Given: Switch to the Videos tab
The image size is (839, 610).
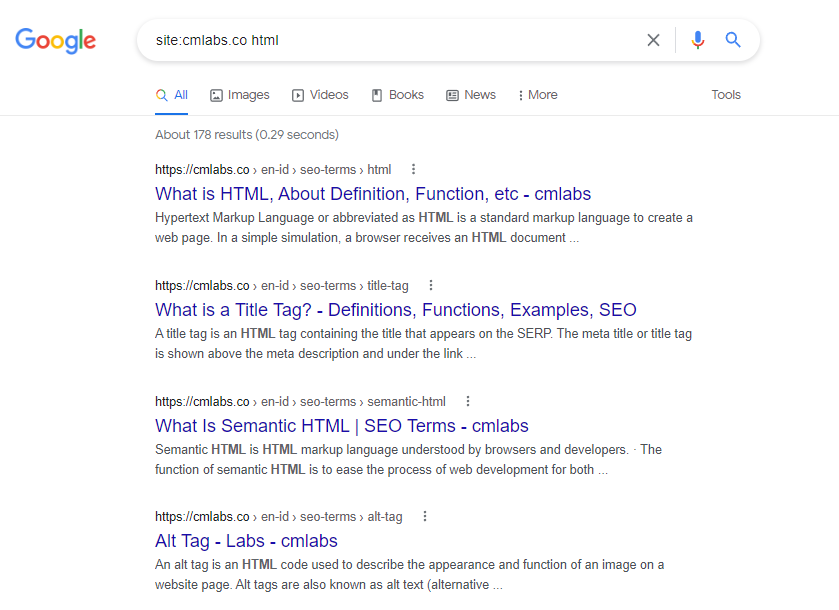Looking at the screenshot, I should click(x=320, y=95).
